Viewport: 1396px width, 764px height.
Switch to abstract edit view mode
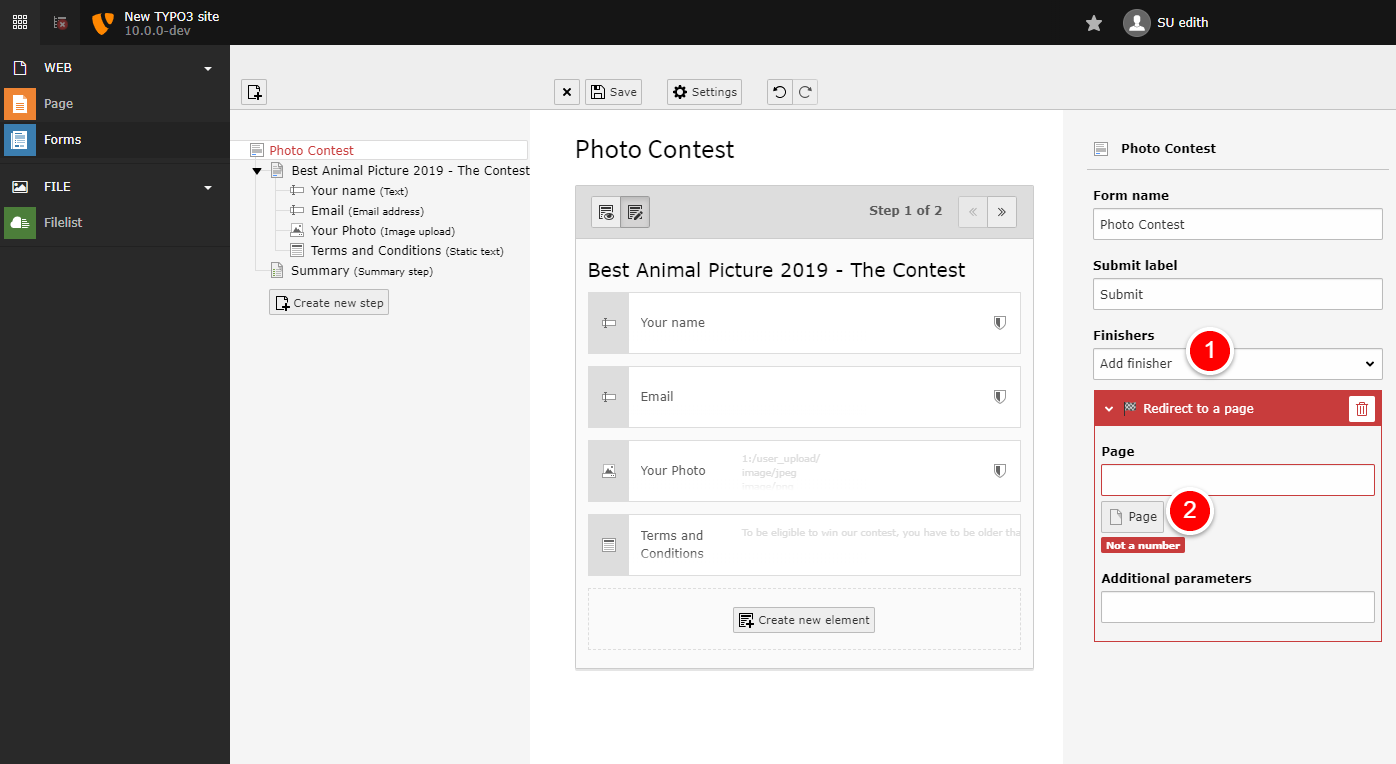635,212
